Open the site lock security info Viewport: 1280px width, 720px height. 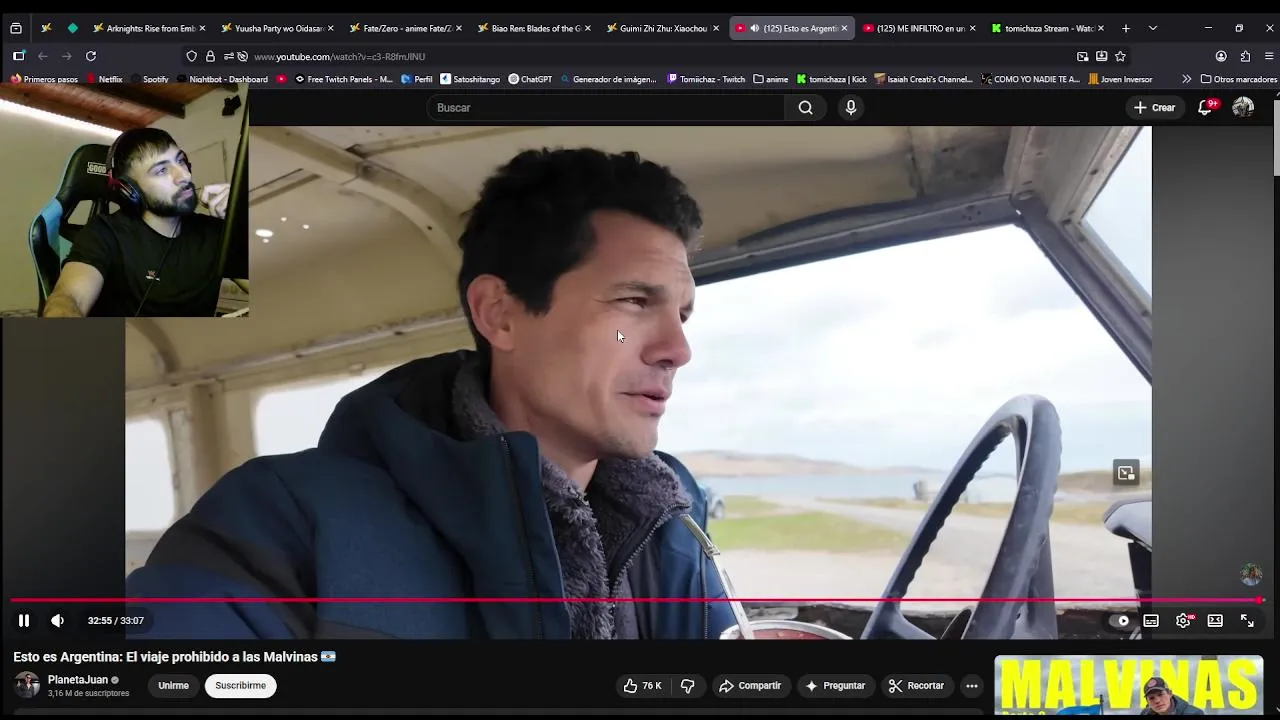pyautogui.click(x=210, y=56)
